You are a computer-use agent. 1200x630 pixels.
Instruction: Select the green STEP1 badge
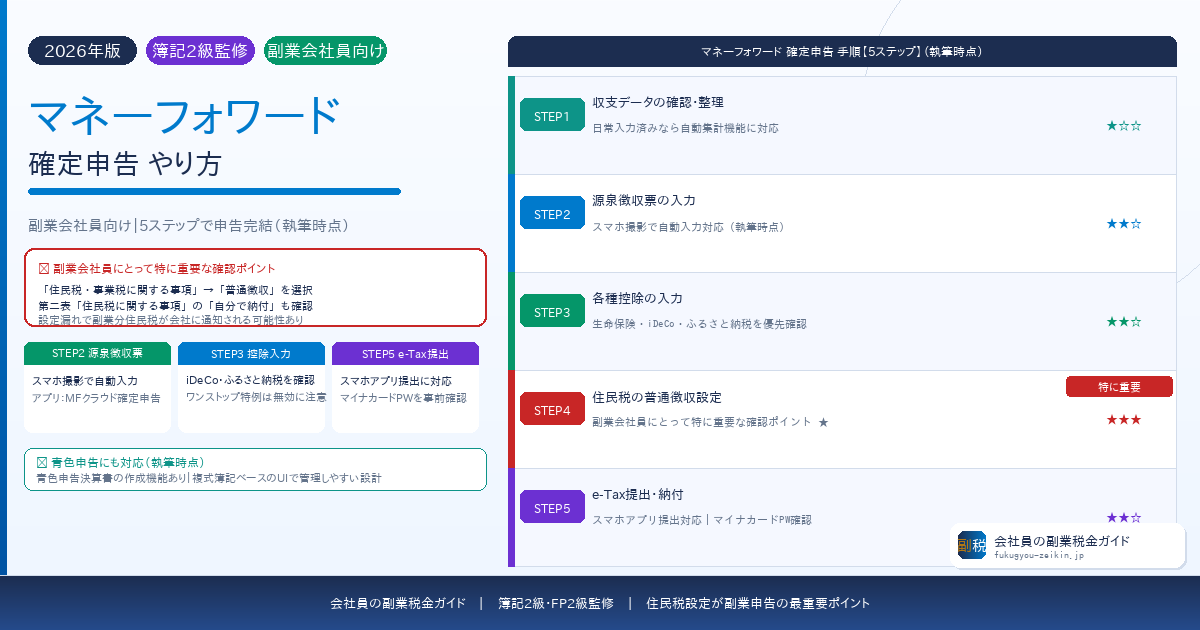[551, 114]
